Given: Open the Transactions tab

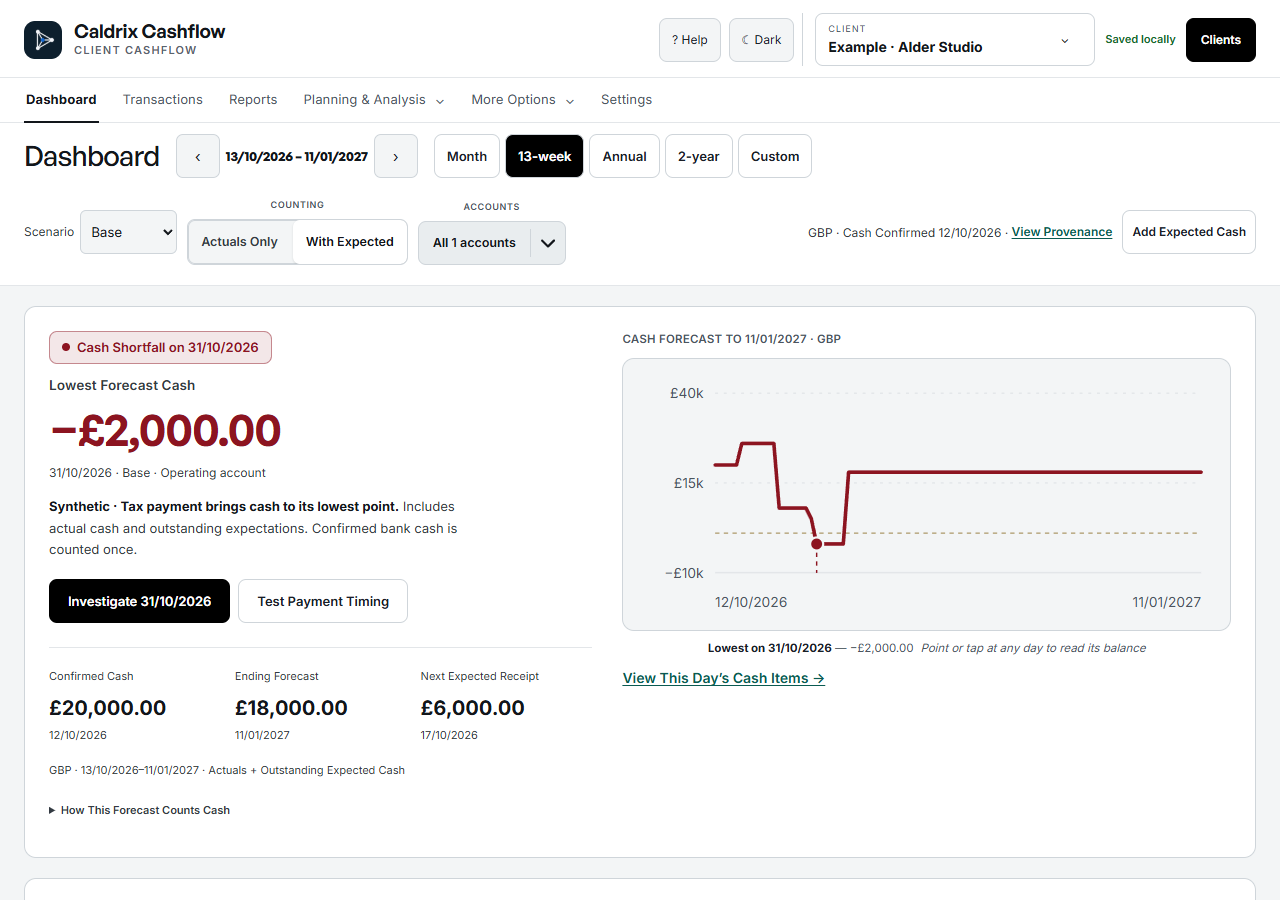Looking at the screenshot, I should click(163, 100).
